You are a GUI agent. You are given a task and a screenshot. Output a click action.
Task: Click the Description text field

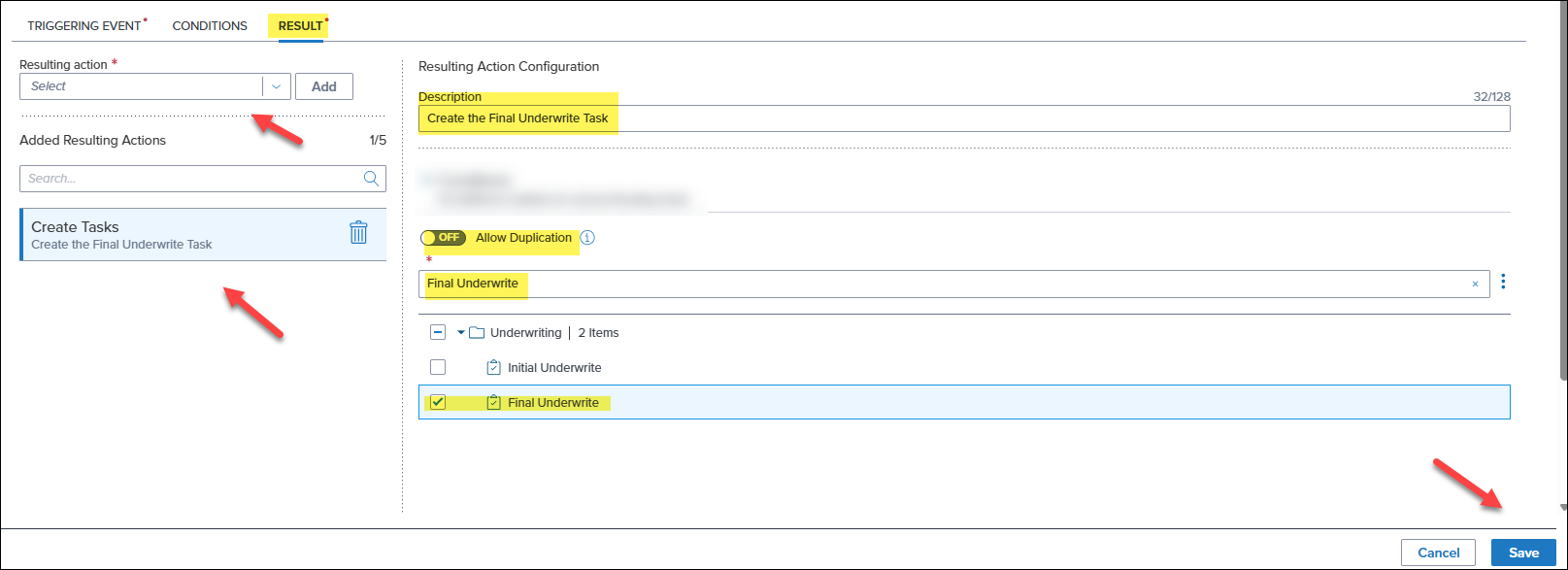pos(963,118)
